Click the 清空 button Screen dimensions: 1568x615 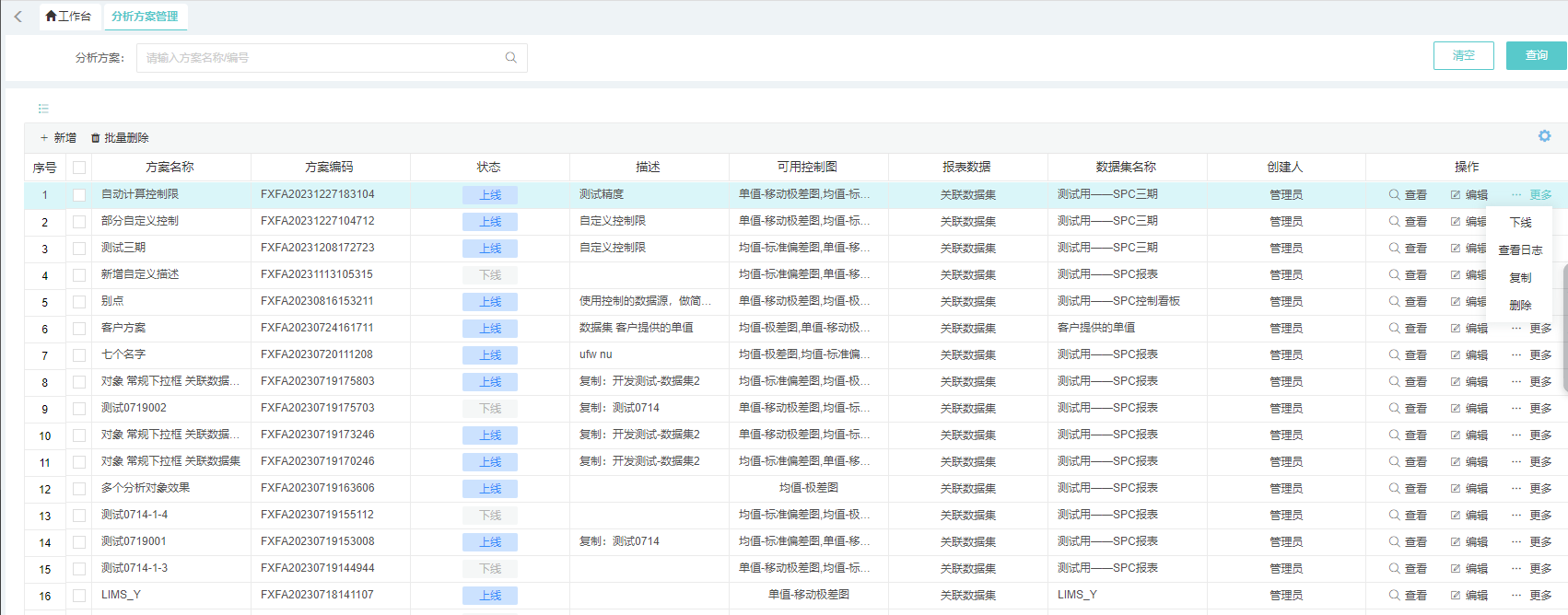click(1463, 55)
